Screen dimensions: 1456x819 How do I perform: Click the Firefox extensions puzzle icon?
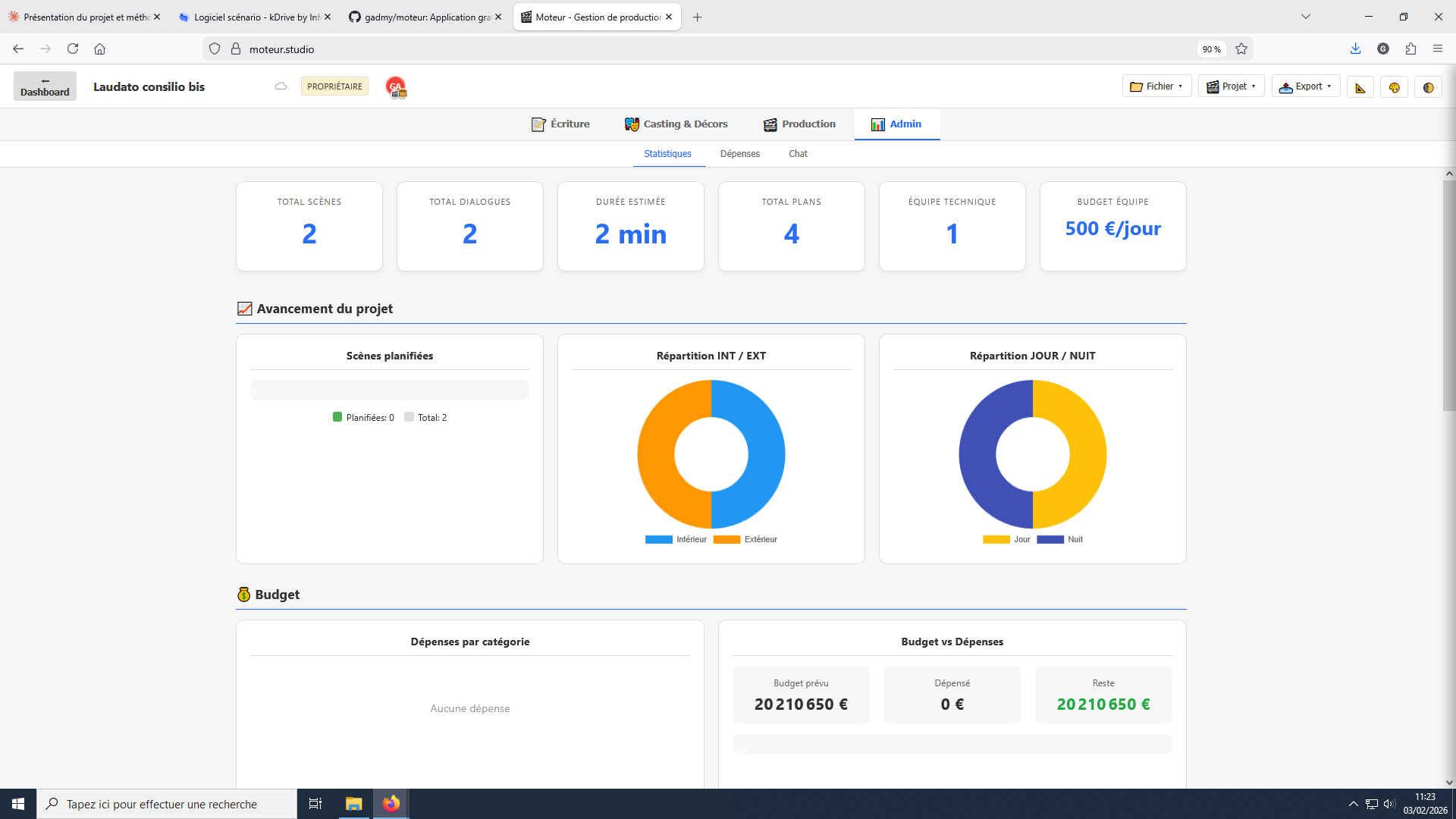pyautogui.click(x=1410, y=49)
